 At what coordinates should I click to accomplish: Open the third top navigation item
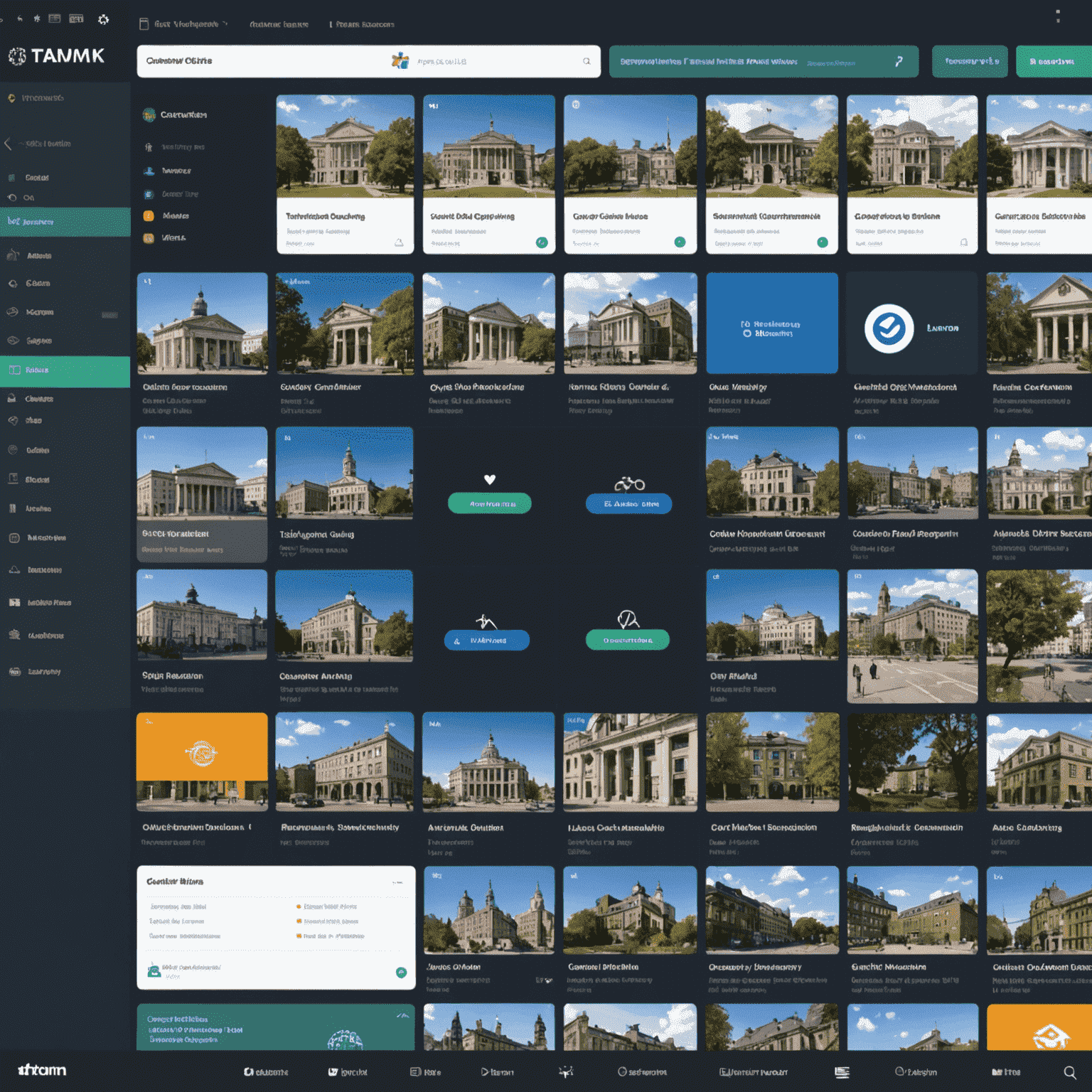point(362,24)
